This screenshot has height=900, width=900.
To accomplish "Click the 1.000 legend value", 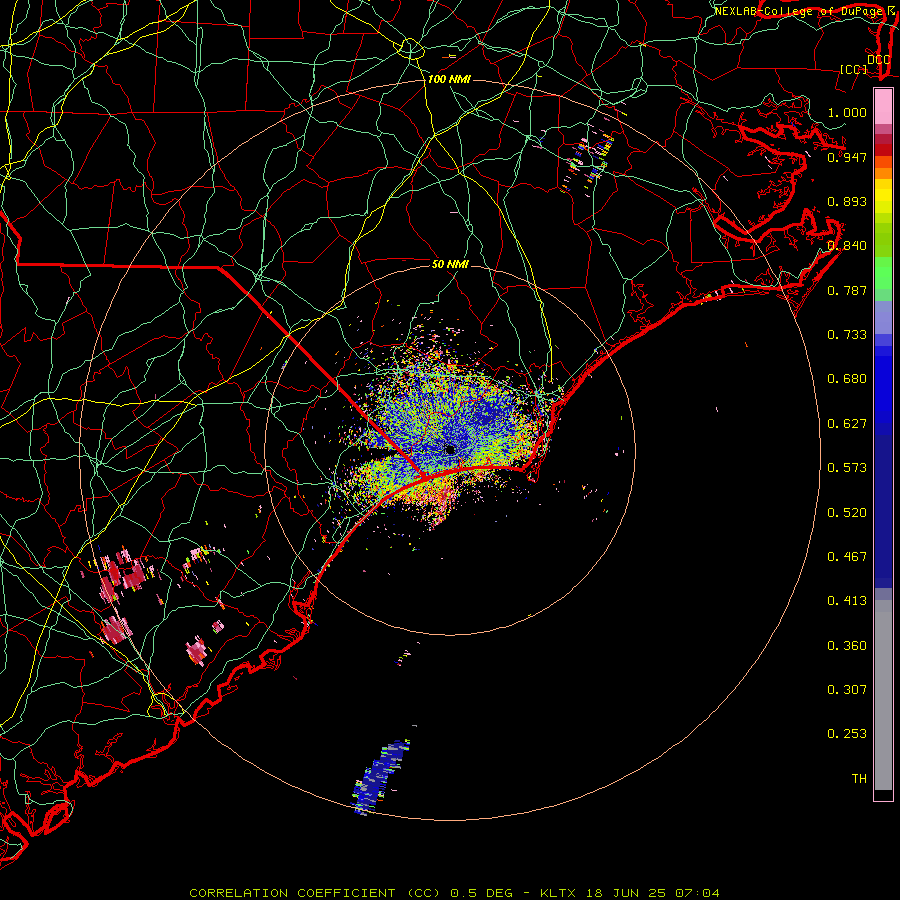I will click(847, 112).
